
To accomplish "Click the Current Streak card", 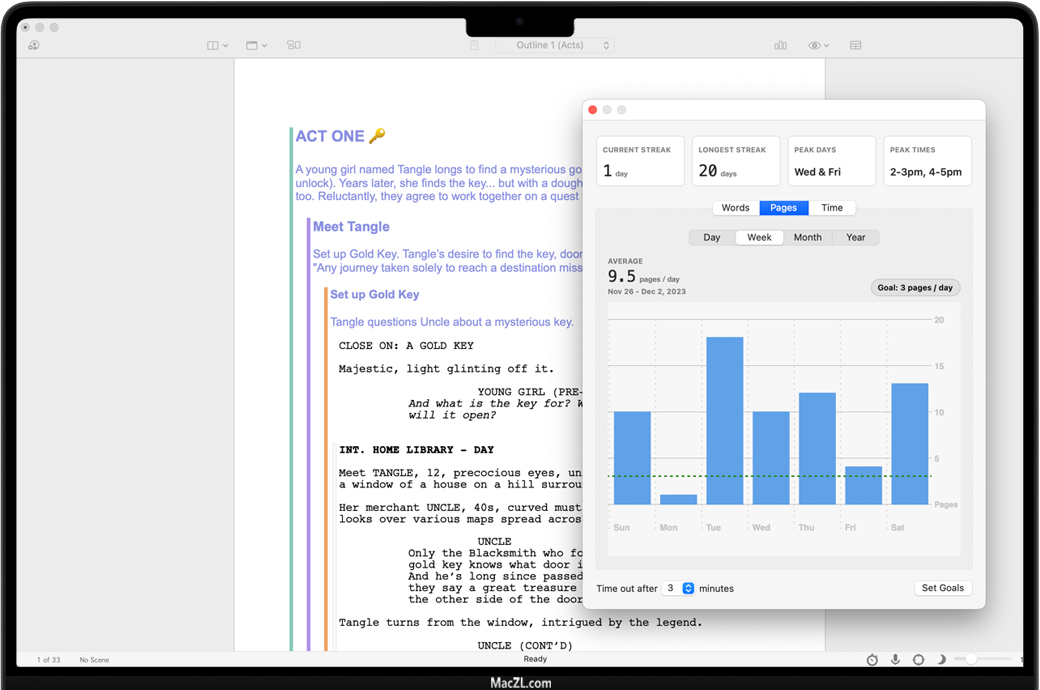I will point(640,161).
